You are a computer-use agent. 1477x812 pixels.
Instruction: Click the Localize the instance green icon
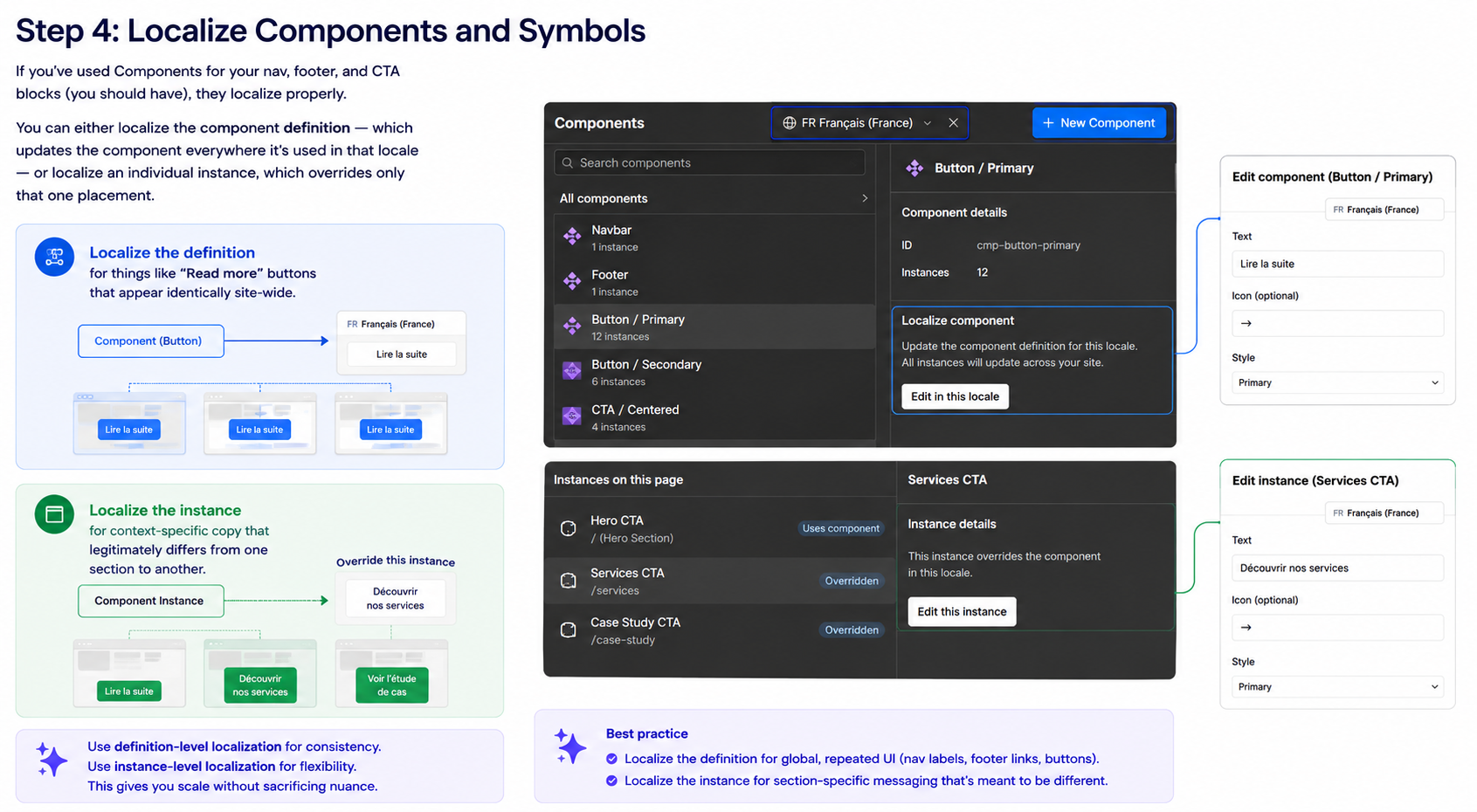point(54,514)
